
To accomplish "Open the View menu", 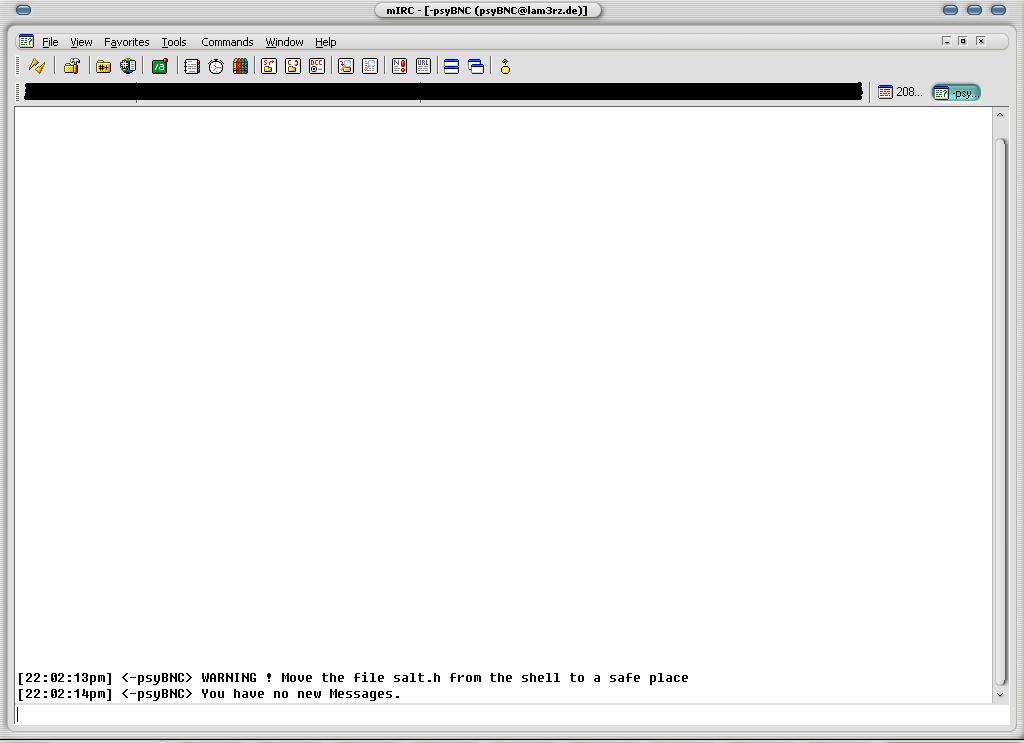I will tap(81, 42).
